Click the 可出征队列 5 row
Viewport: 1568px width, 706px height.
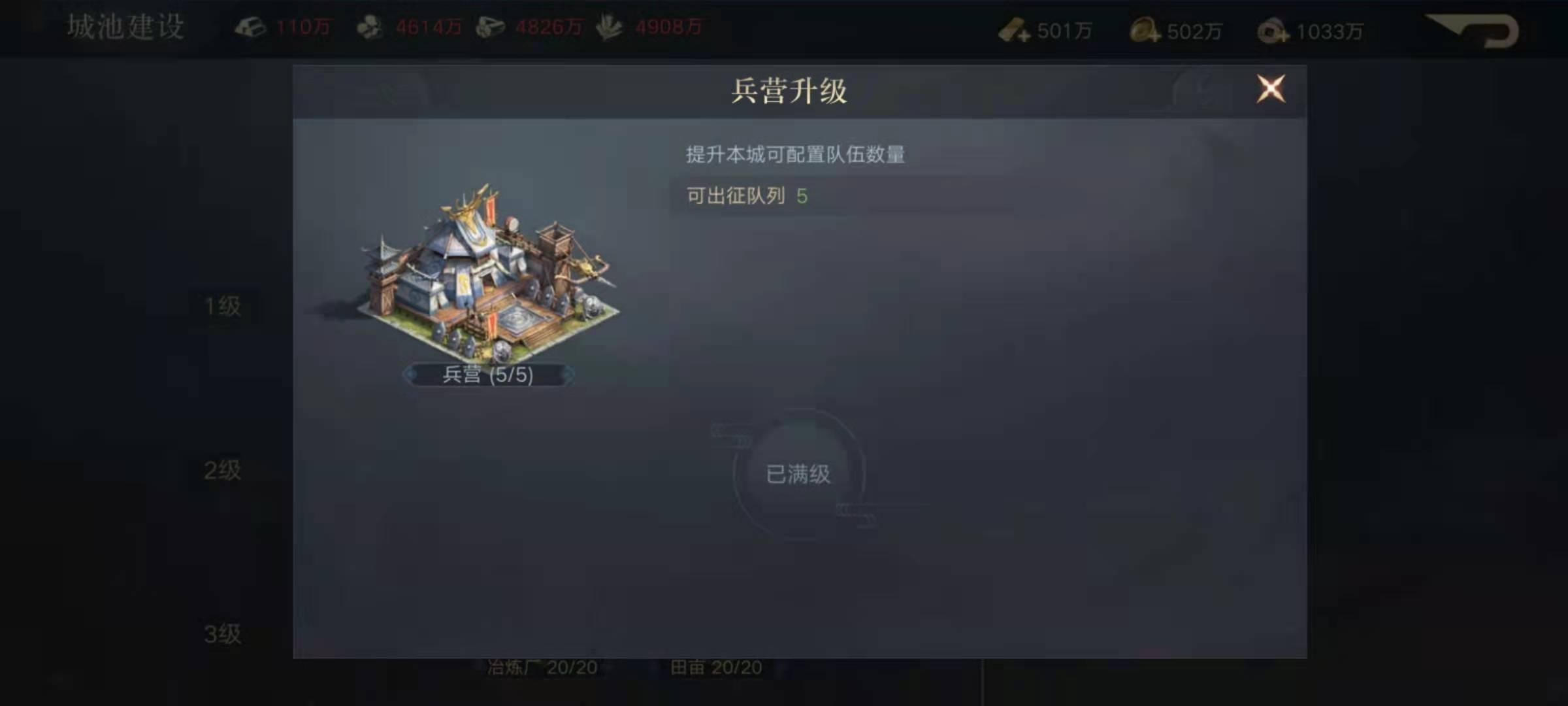pos(841,195)
